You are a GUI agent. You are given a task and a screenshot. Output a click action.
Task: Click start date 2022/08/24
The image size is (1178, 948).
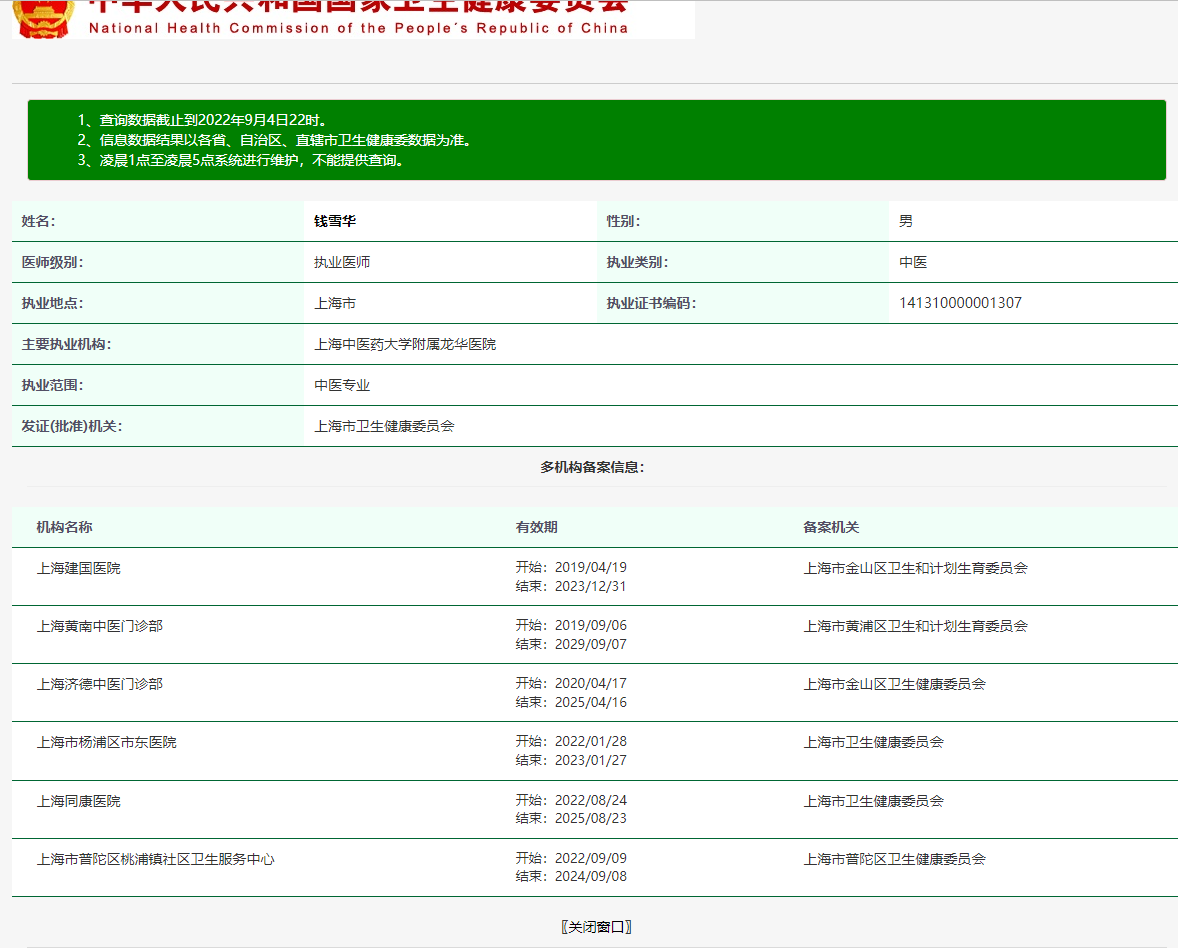point(591,800)
